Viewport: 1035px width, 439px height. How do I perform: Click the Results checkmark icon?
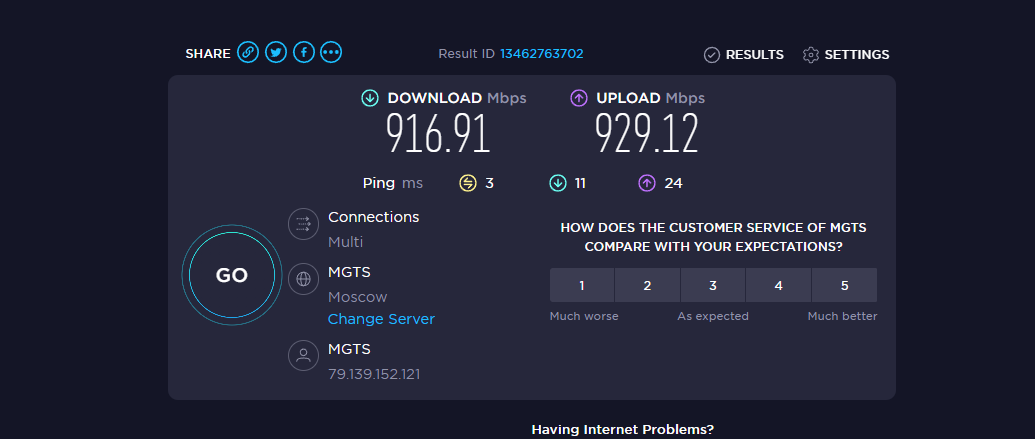[712, 55]
